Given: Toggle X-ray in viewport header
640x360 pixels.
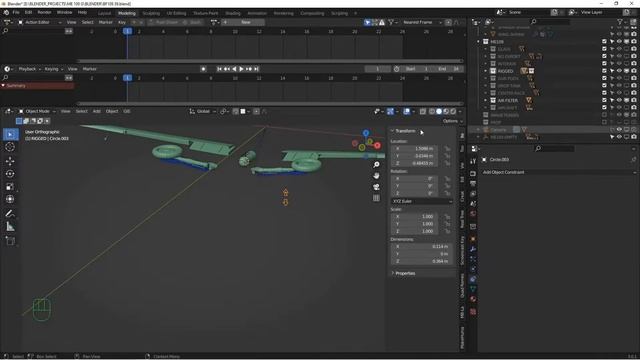Looking at the screenshot, I should (x=423, y=111).
